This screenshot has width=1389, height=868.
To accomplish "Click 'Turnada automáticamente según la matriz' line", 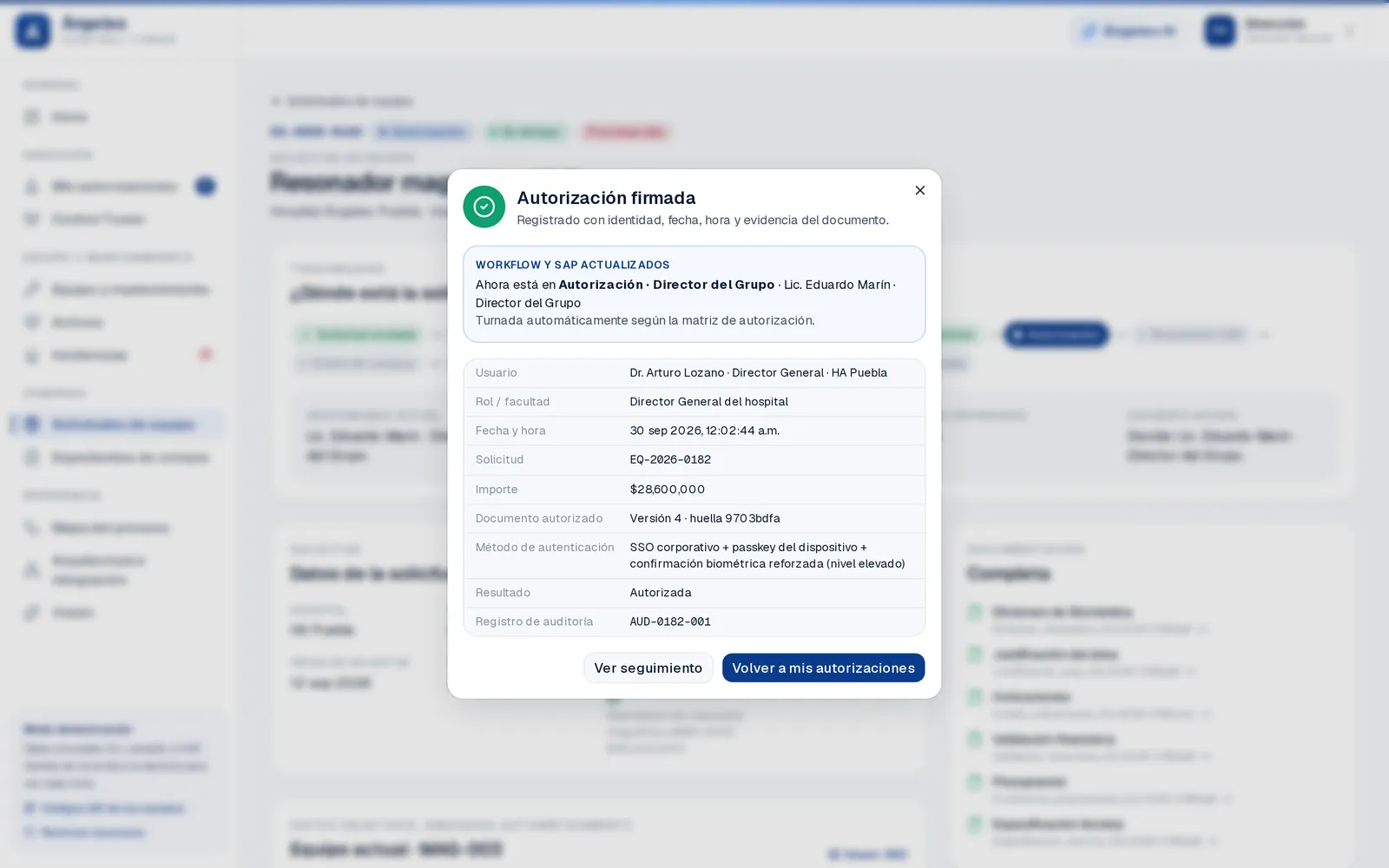I will 645,320.
